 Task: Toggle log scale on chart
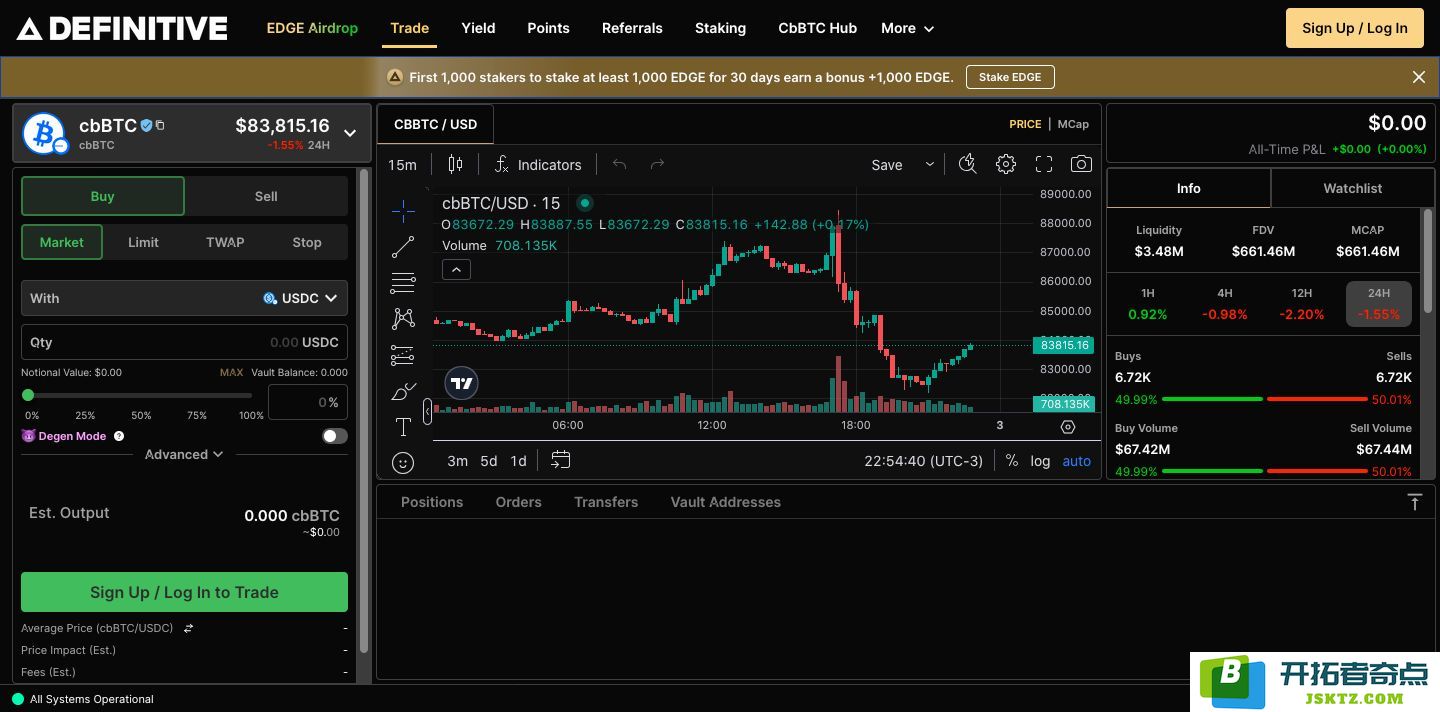(x=1040, y=461)
